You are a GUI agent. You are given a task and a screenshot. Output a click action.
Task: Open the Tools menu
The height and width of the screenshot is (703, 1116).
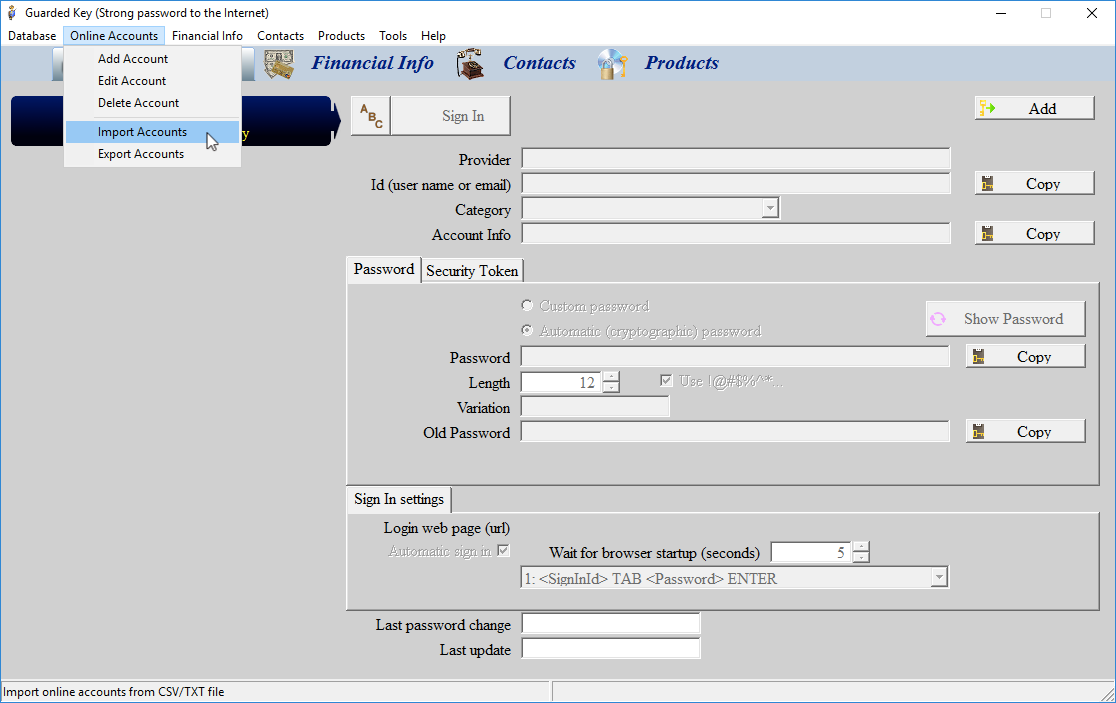tap(393, 36)
